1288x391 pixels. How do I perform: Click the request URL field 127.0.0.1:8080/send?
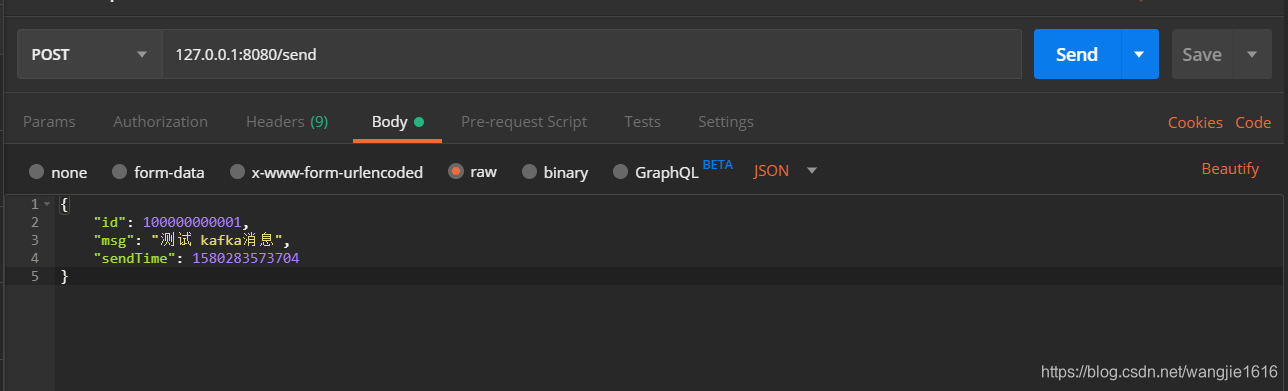tap(592, 54)
